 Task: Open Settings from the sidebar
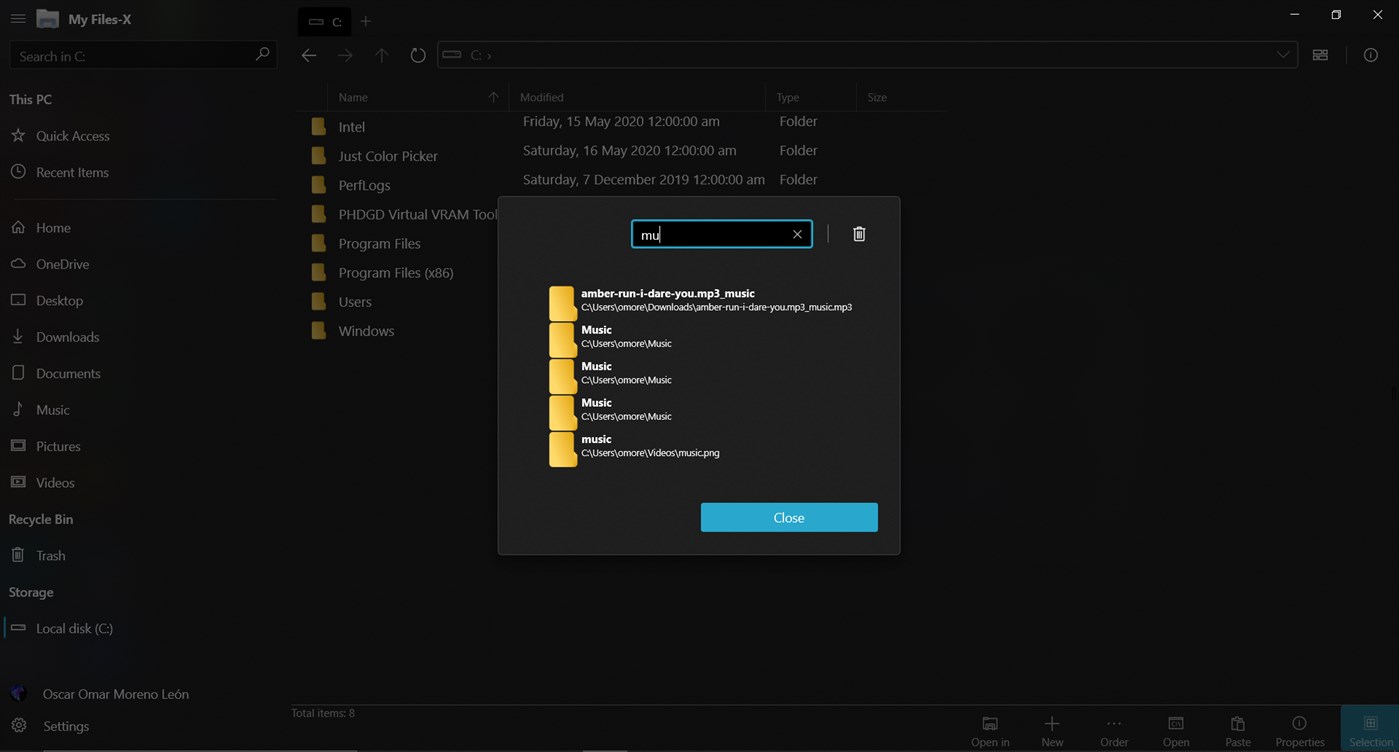click(65, 726)
